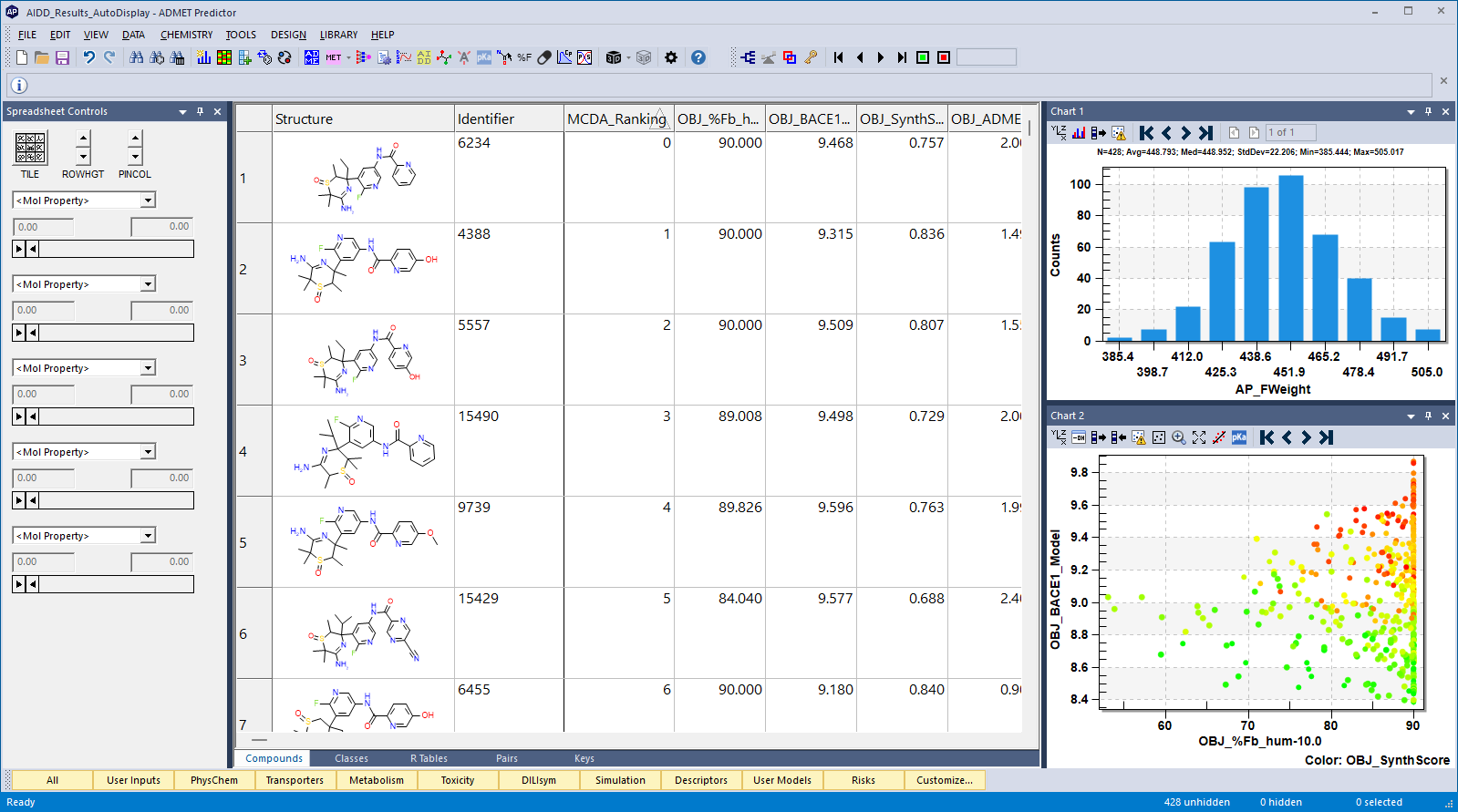This screenshot has height=812, width=1458.
Task: Open the CHEMISTRY menu
Action: pyautogui.click(x=186, y=35)
